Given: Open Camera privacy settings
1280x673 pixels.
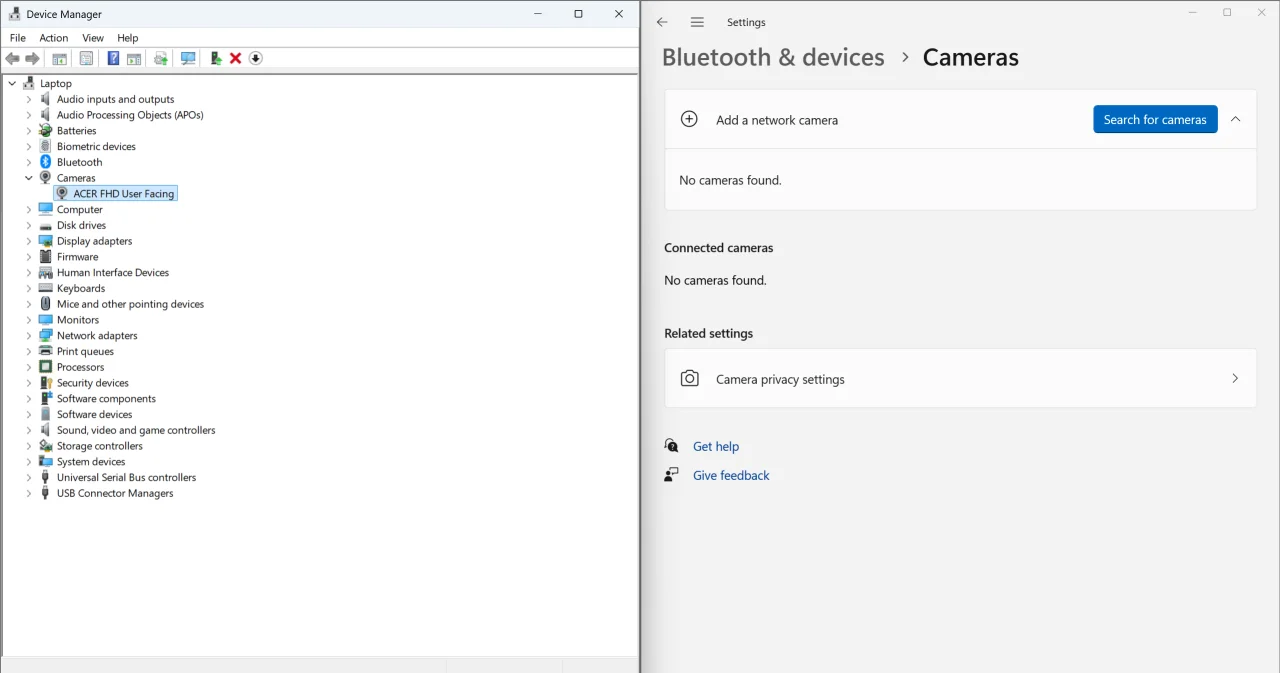Looking at the screenshot, I should point(960,379).
